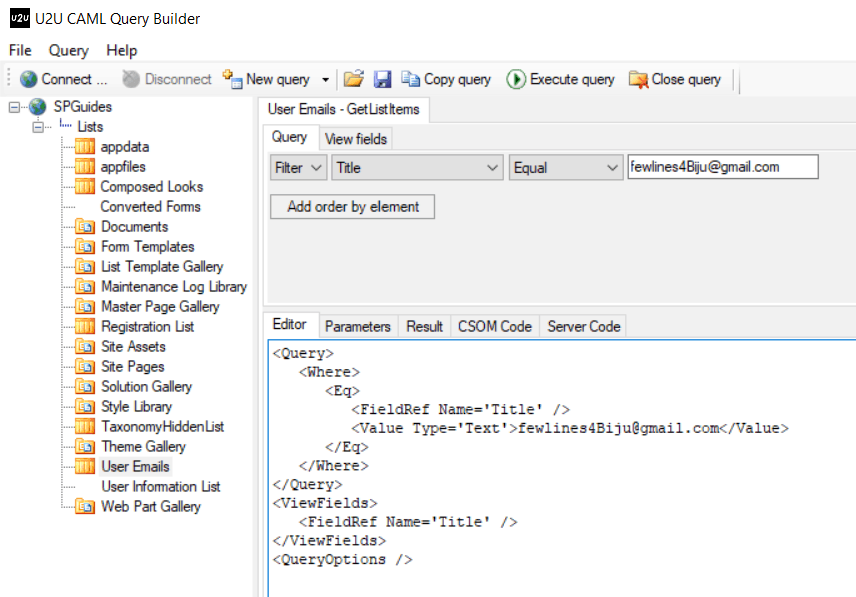856x597 pixels.
Task: Click the TaxonomyHiddenList icon
Action: (x=85, y=426)
